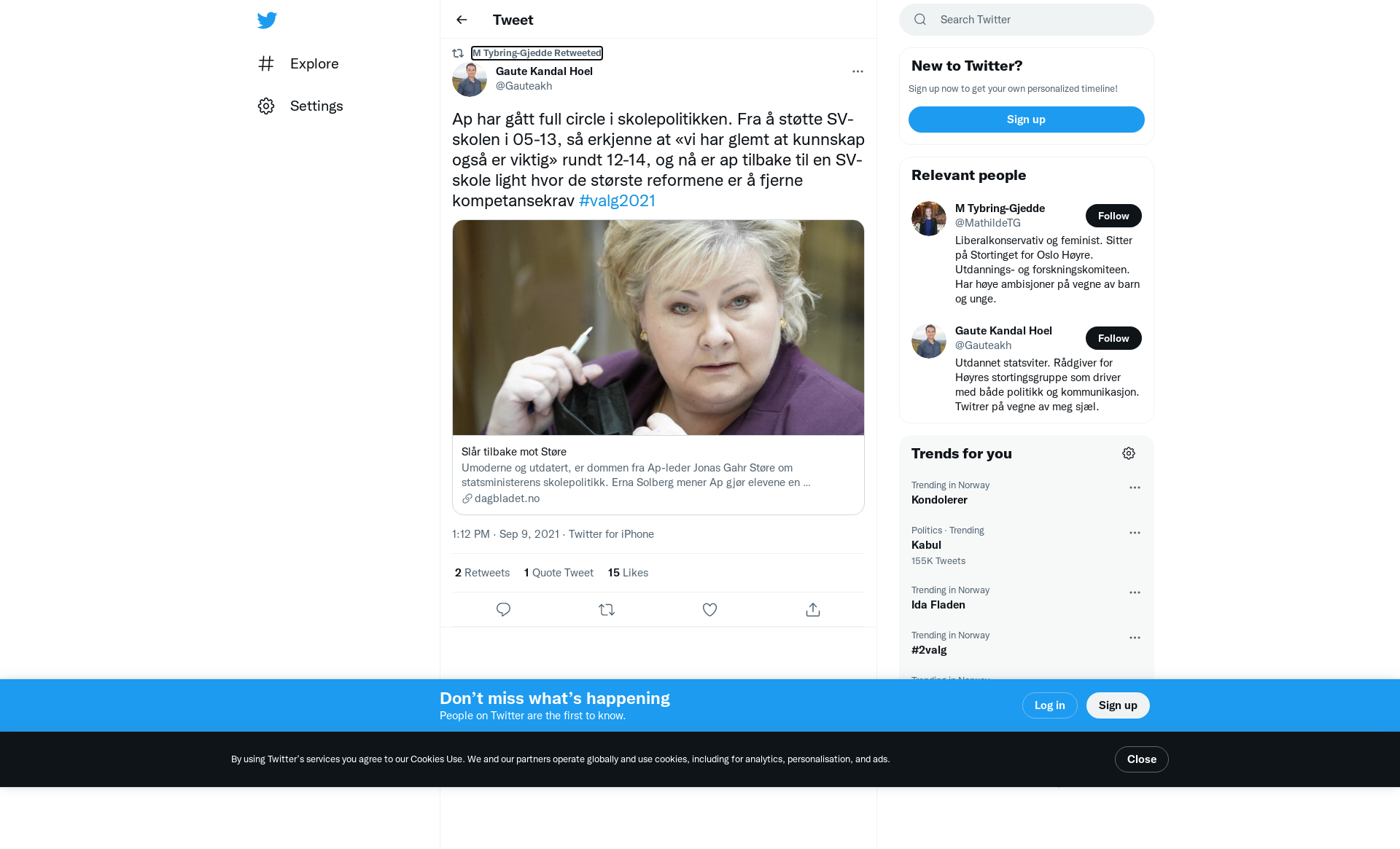Screen dimensions: 1400x849
Task: Click the #valg2021 hashtag link
Action: coord(617,200)
